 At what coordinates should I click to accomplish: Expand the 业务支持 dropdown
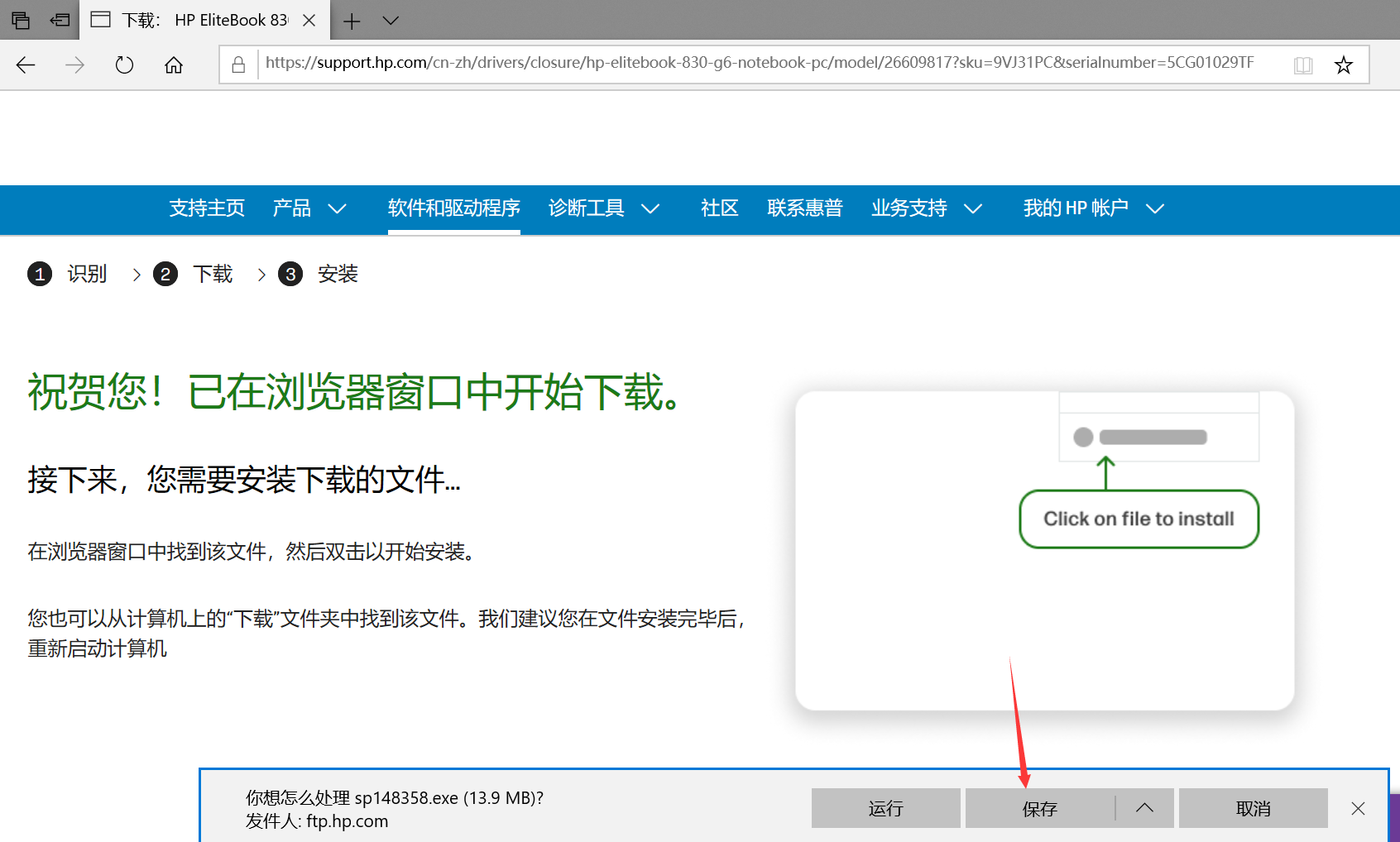coord(927,208)
